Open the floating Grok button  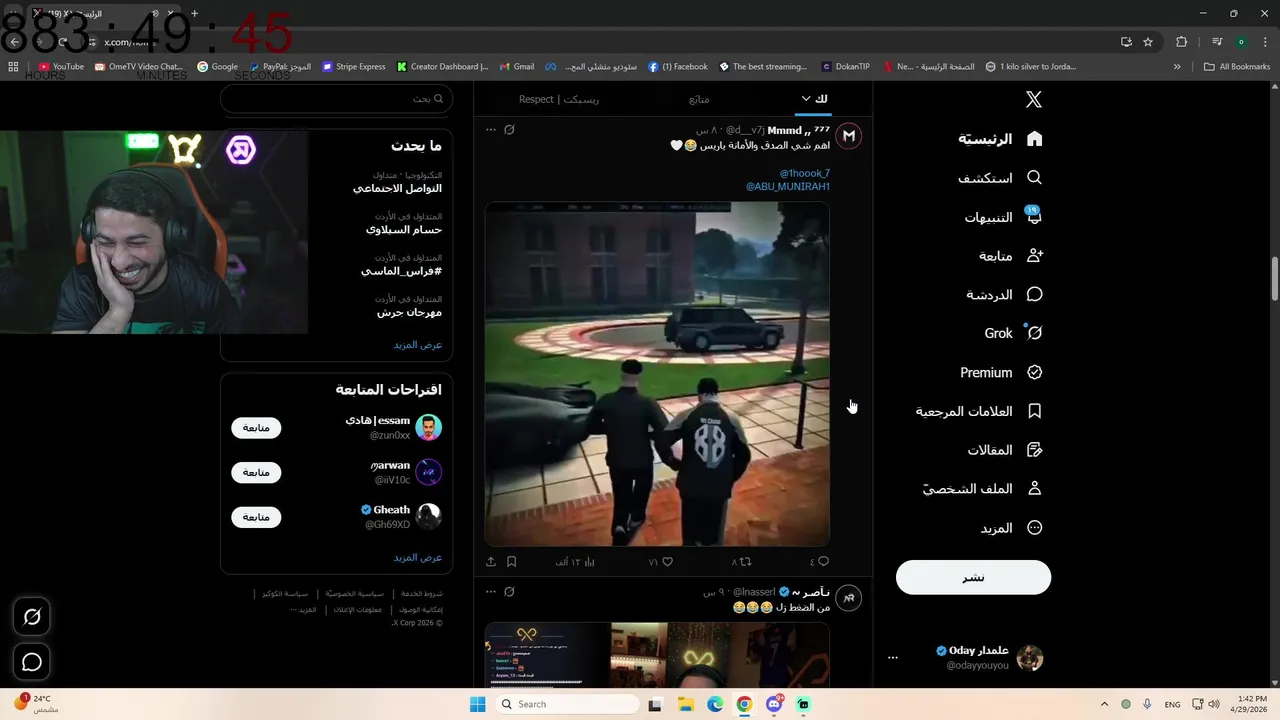point(32,617)
